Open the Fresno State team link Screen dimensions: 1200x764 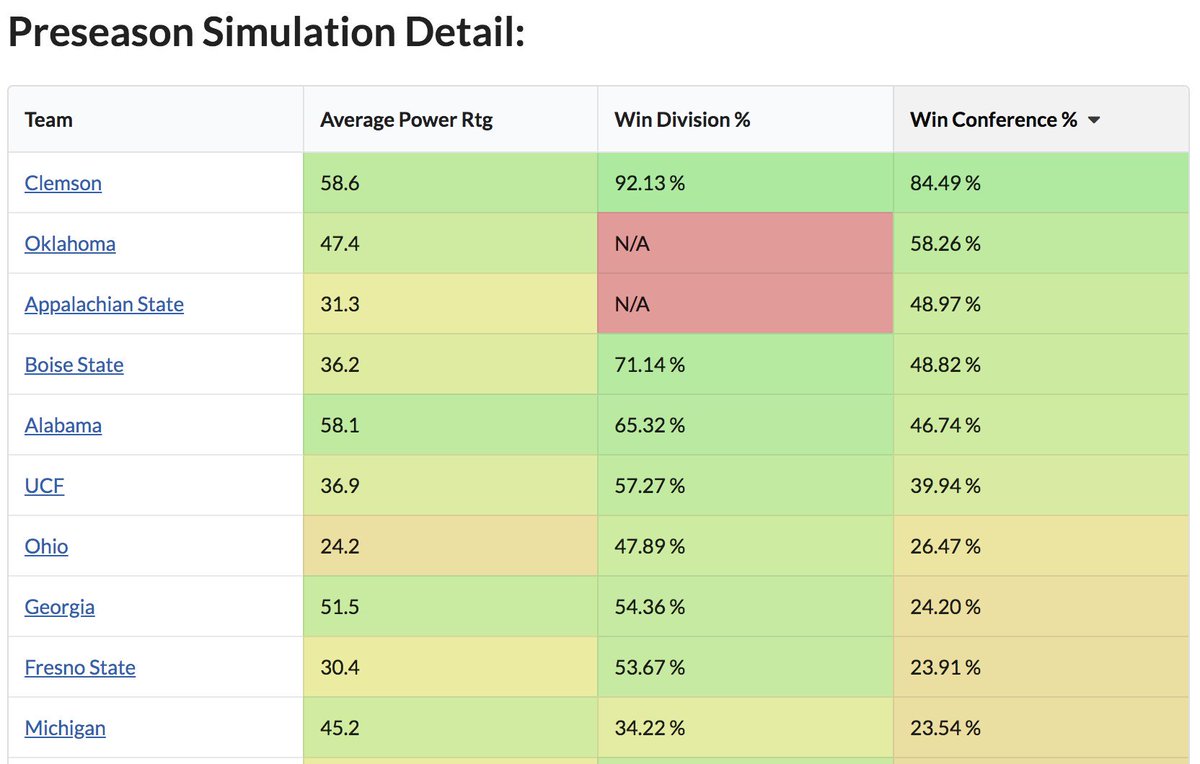click(80, 667)
